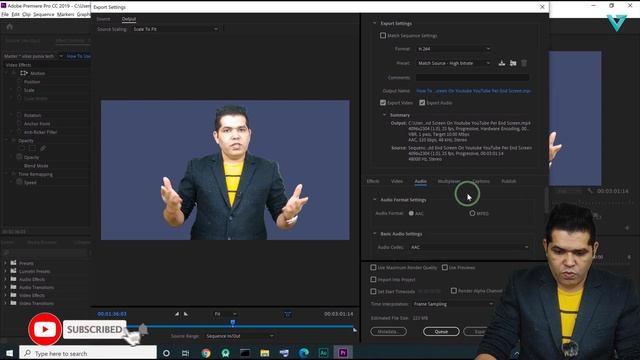
Task: Collapse the Basic Audio Settings section
Action: tap(374, 234)
